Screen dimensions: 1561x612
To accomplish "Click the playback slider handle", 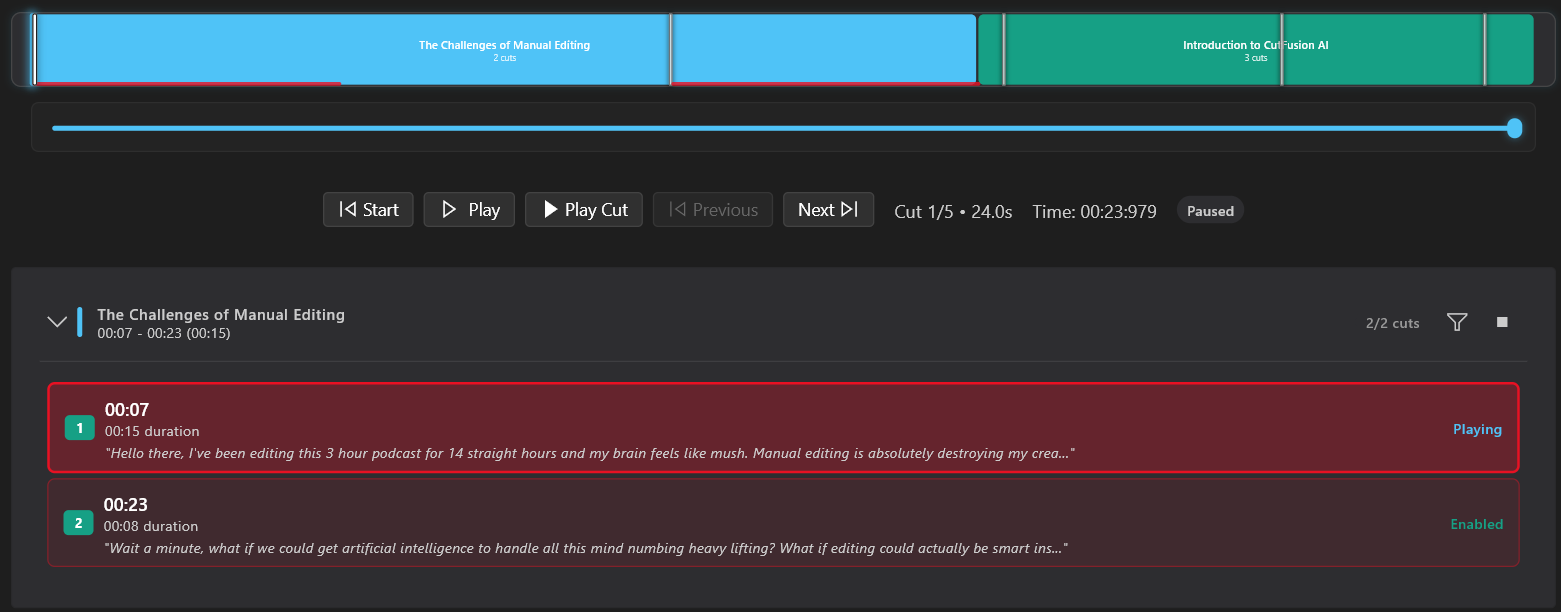I will click(1514, 128).
